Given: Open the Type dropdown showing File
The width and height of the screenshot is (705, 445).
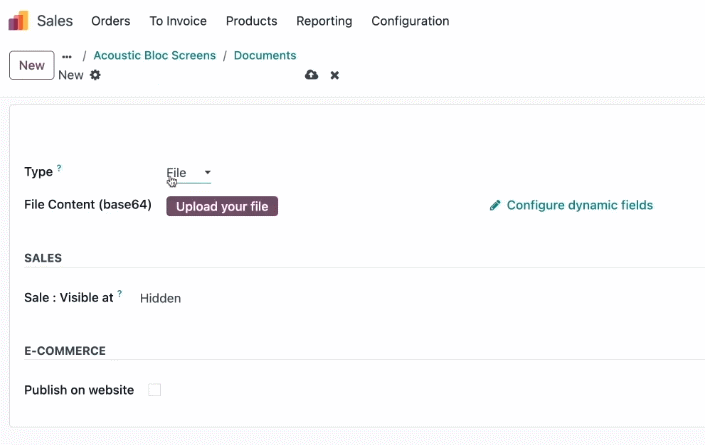Looking at the screenshot, I should click(188, 173).
